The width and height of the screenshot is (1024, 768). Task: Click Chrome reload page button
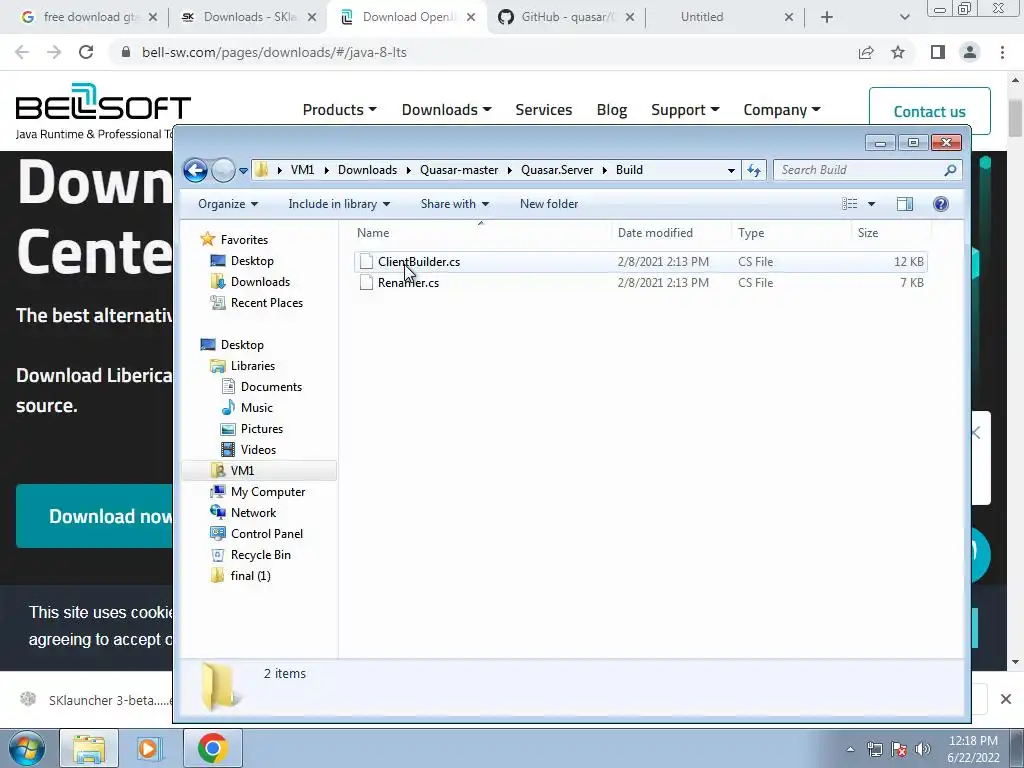(86, 52)
